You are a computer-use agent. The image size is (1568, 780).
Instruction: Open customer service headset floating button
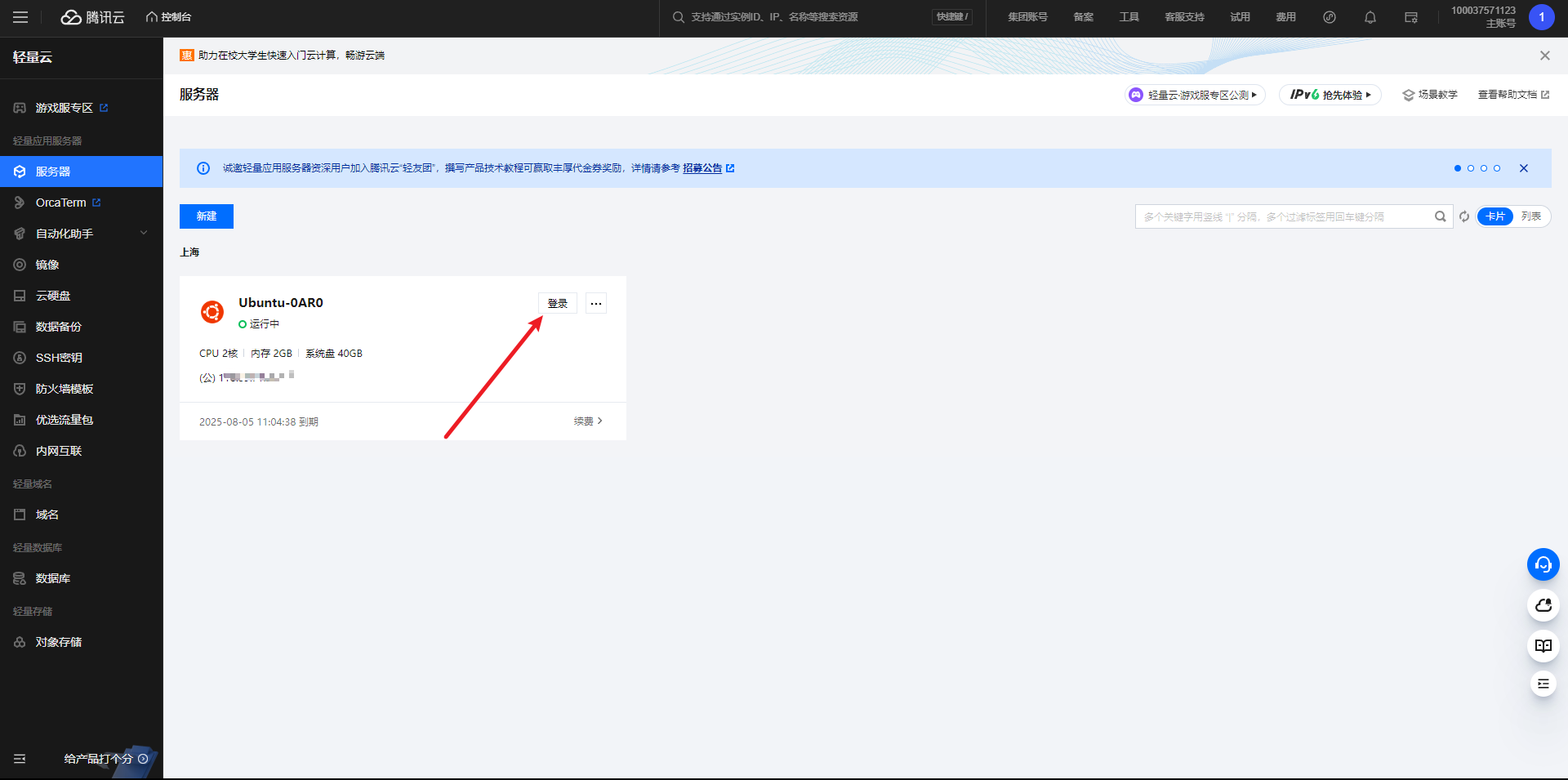point(1543,564)
